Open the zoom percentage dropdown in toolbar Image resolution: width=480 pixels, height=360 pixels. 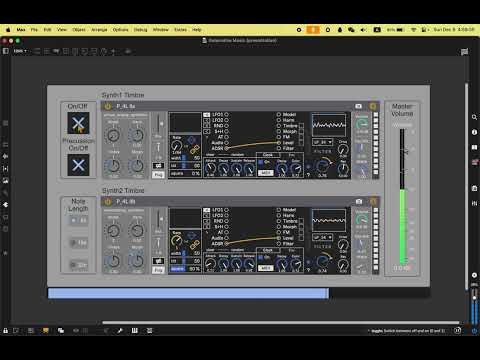pyautogui.click(x=20, y=51)
